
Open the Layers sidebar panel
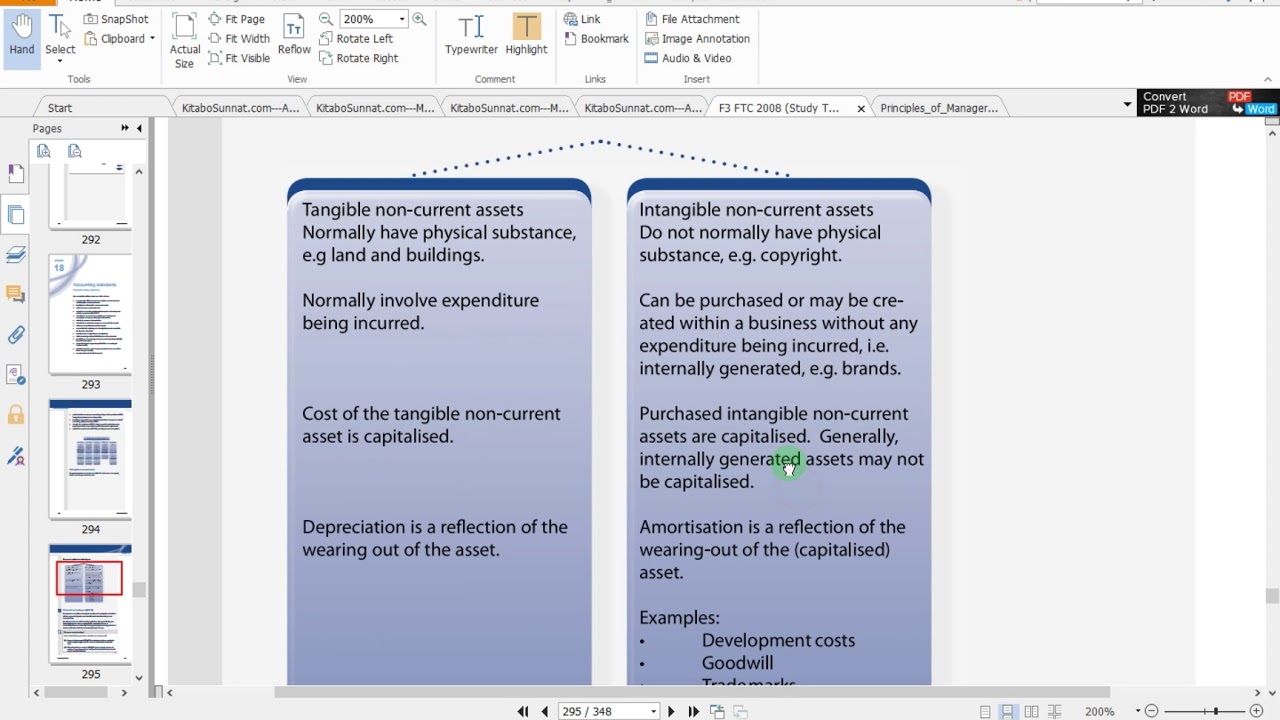click(16, 254)
